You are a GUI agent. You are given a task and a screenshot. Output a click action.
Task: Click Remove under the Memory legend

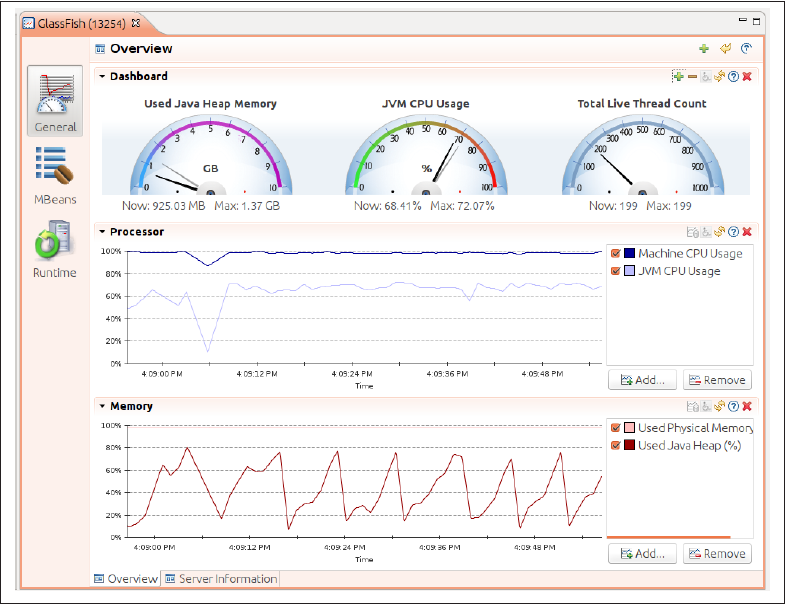click(717, 554)
